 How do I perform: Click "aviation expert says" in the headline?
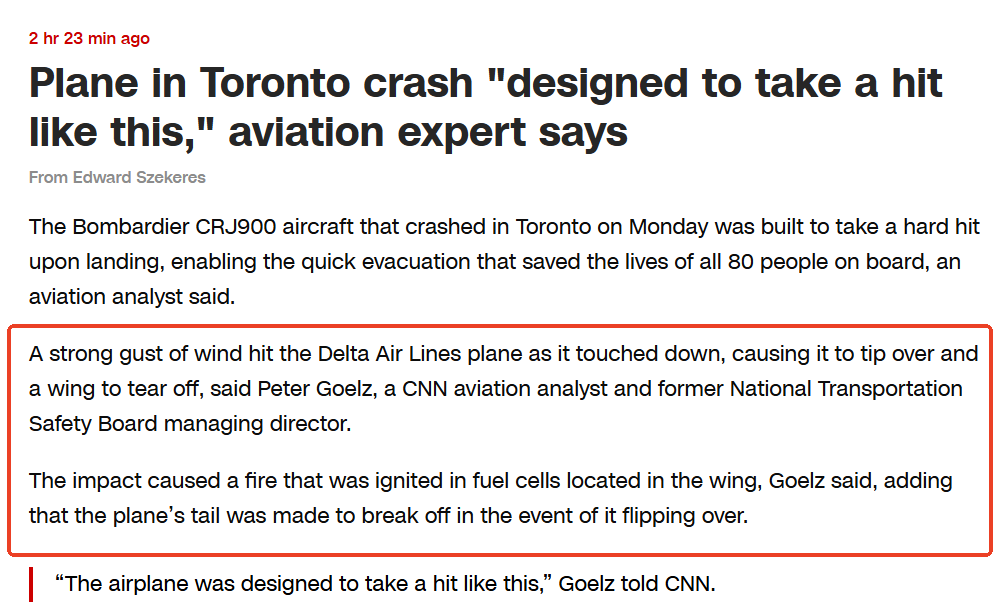(x=428, y=132)
